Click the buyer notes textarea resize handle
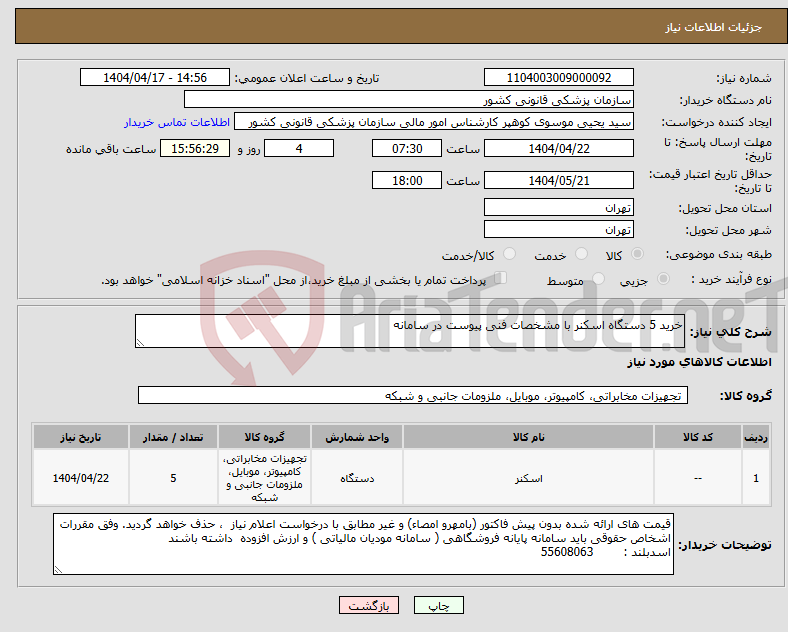788x632 pixels. click(58, 570)
